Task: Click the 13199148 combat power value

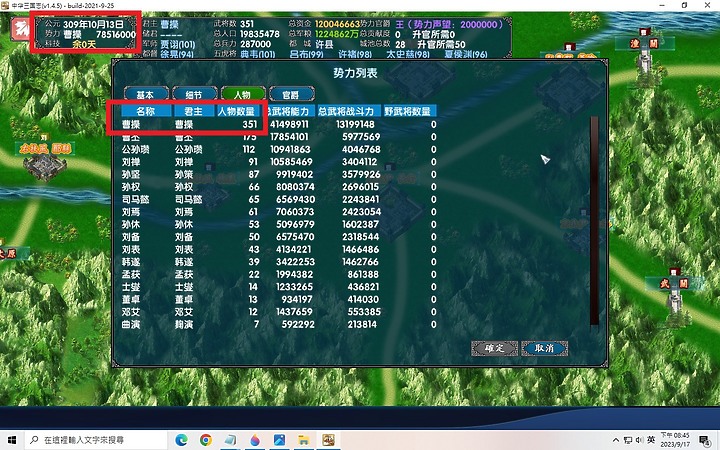Action: click(x=355, y=124)
